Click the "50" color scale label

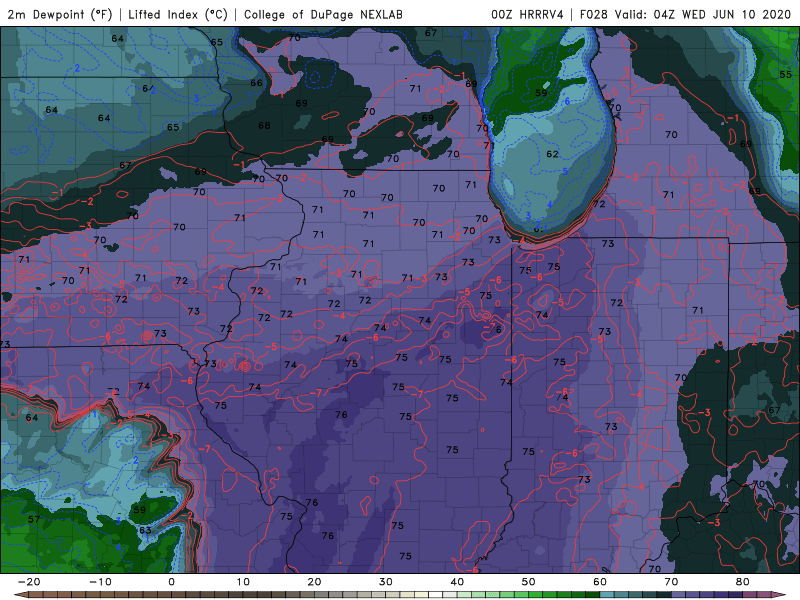tap(529, 582)
